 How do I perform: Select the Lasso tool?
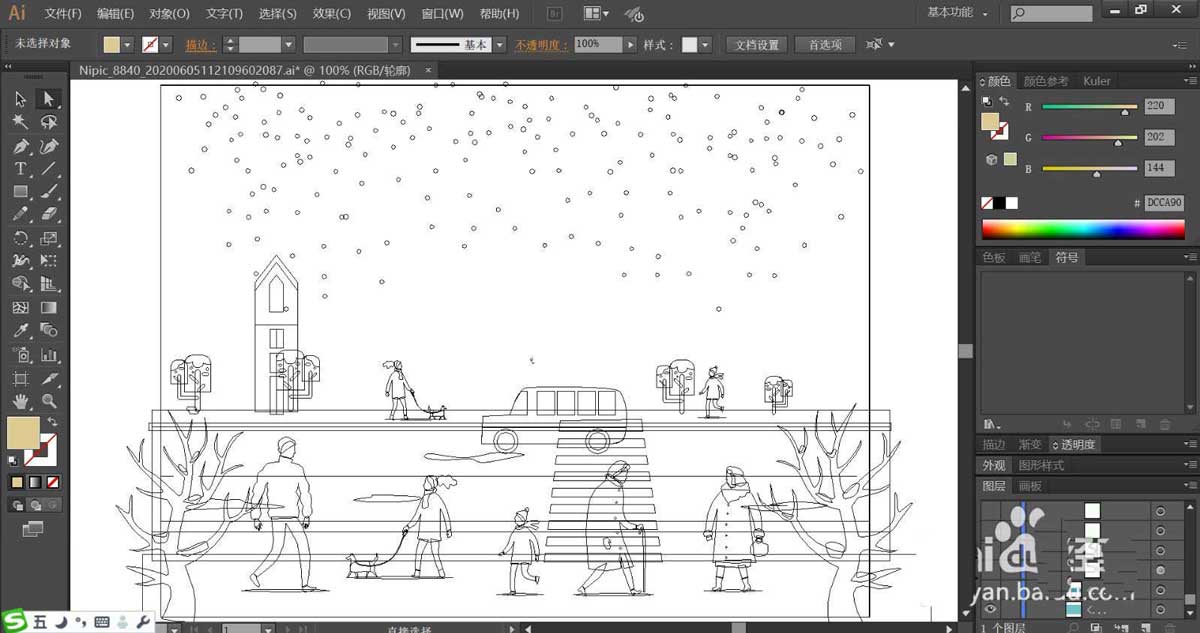[48, 122]
